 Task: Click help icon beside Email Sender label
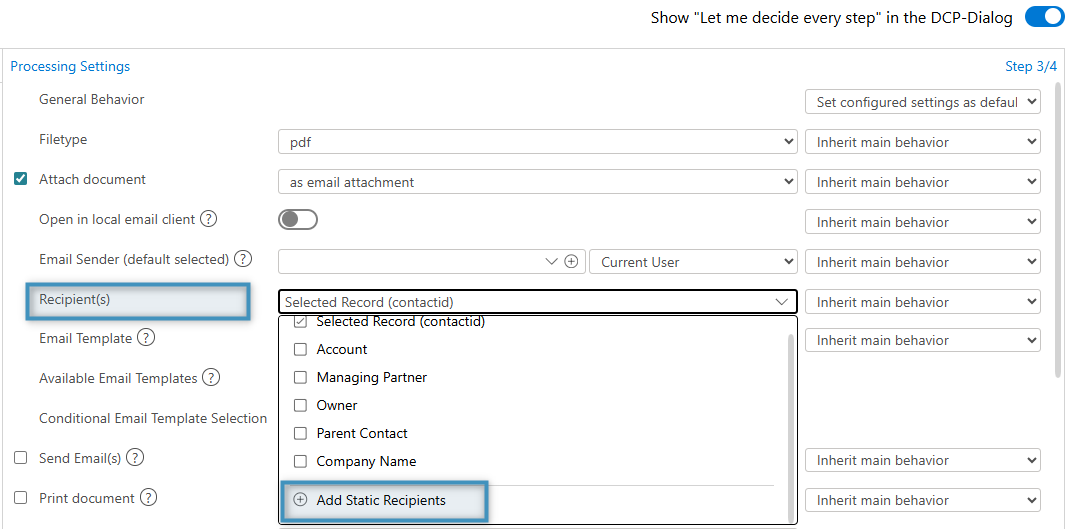242,259
